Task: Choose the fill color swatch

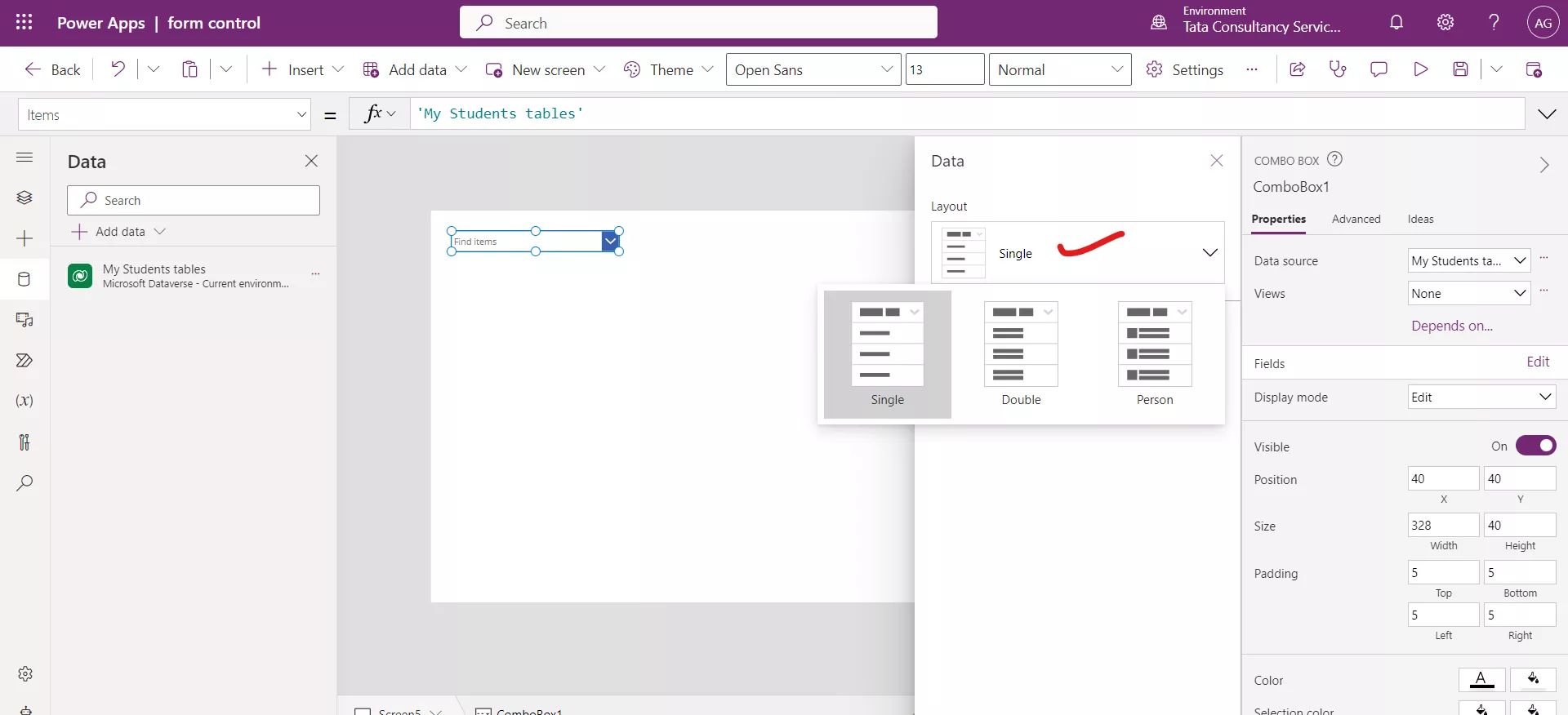Action: click(x=1533, y=679)
